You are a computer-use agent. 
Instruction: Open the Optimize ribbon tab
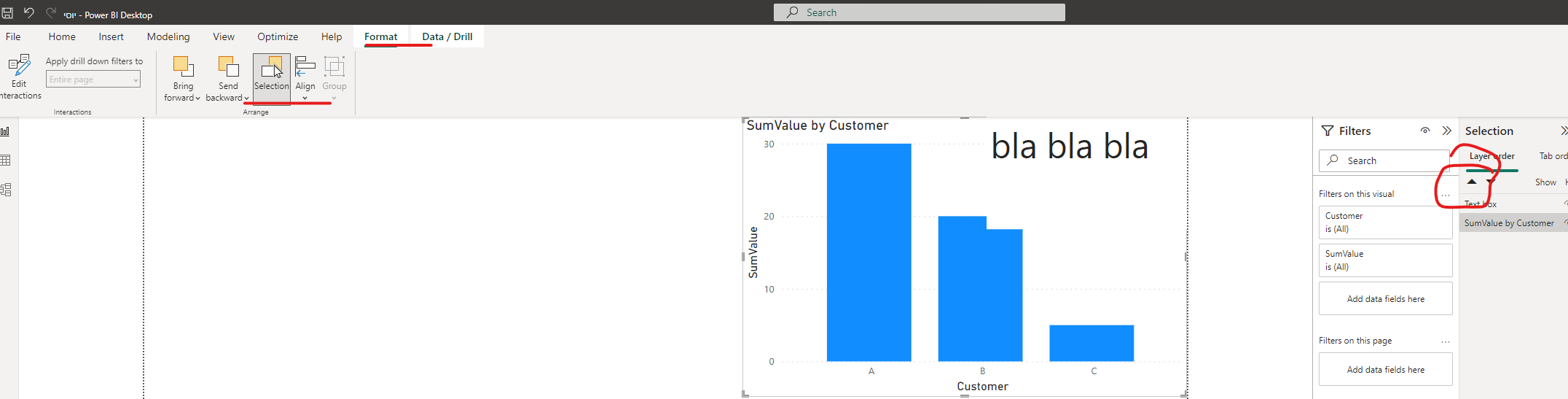click(278, 36)
